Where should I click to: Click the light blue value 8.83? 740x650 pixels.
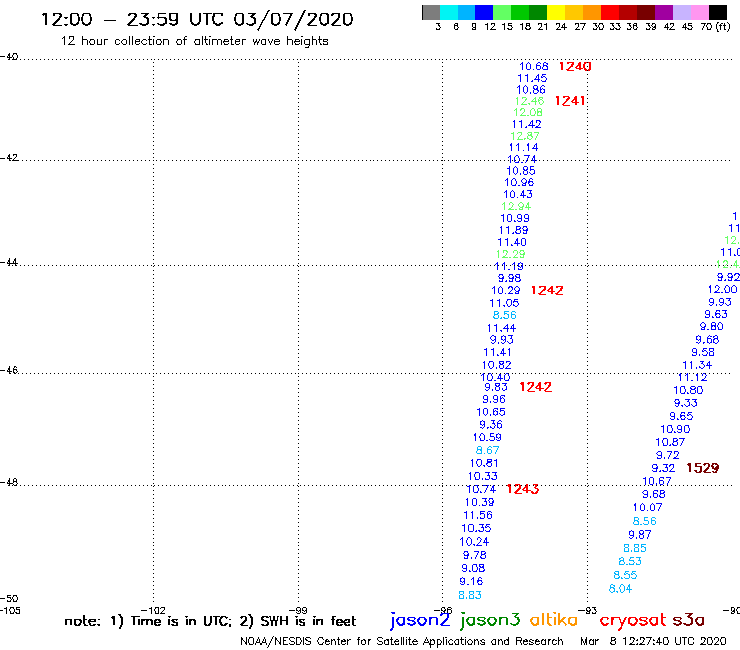pos(470,595)
